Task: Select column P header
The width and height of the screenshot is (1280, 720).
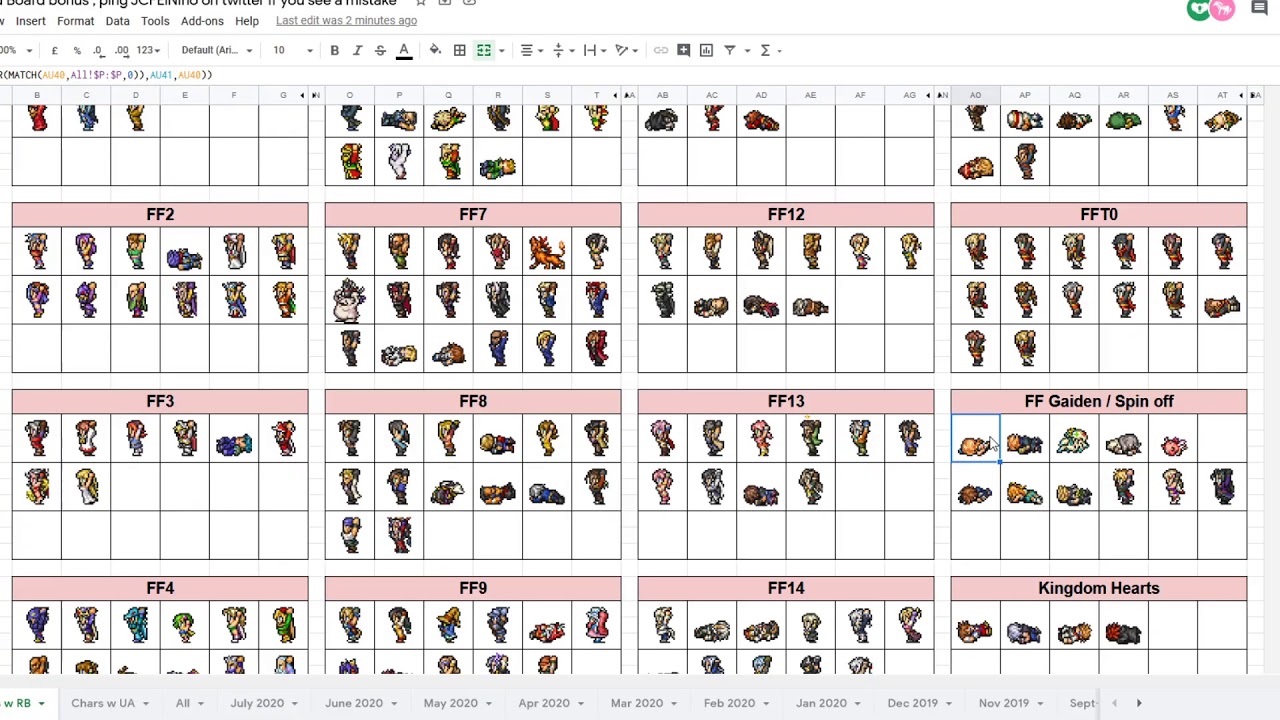Action: click(399, 95)
